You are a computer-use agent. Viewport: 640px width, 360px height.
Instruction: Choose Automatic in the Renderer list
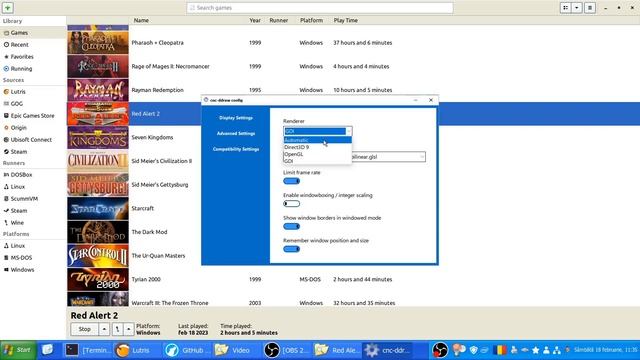tap(318, 140)
